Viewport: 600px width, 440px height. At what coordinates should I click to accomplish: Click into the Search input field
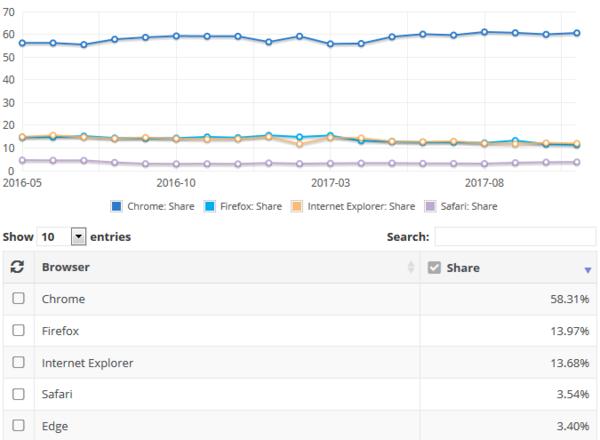pyautogui.click(x=515, y=237)
